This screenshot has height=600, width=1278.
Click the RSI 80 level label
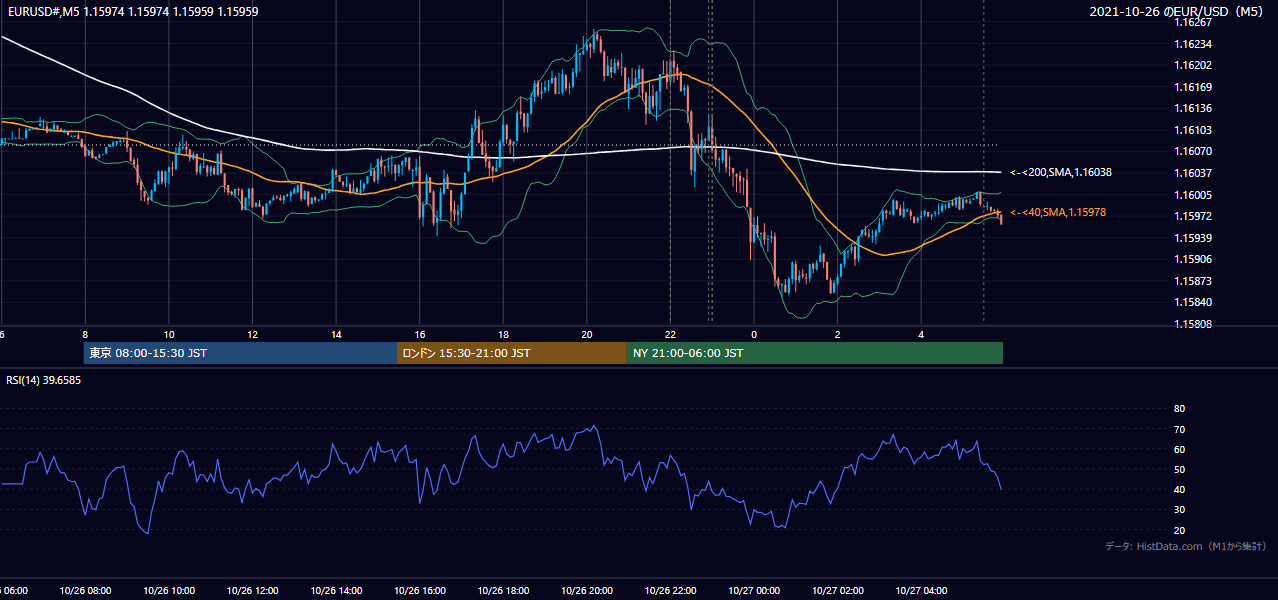pyautogui.click(x=1179, y=409)
